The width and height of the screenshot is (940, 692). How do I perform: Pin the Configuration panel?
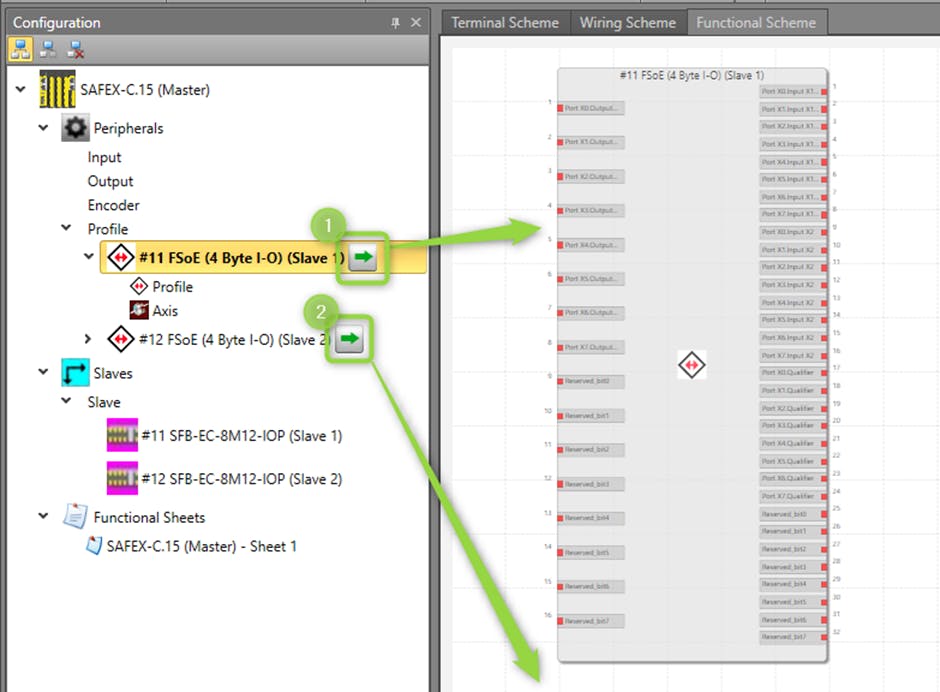395,22
